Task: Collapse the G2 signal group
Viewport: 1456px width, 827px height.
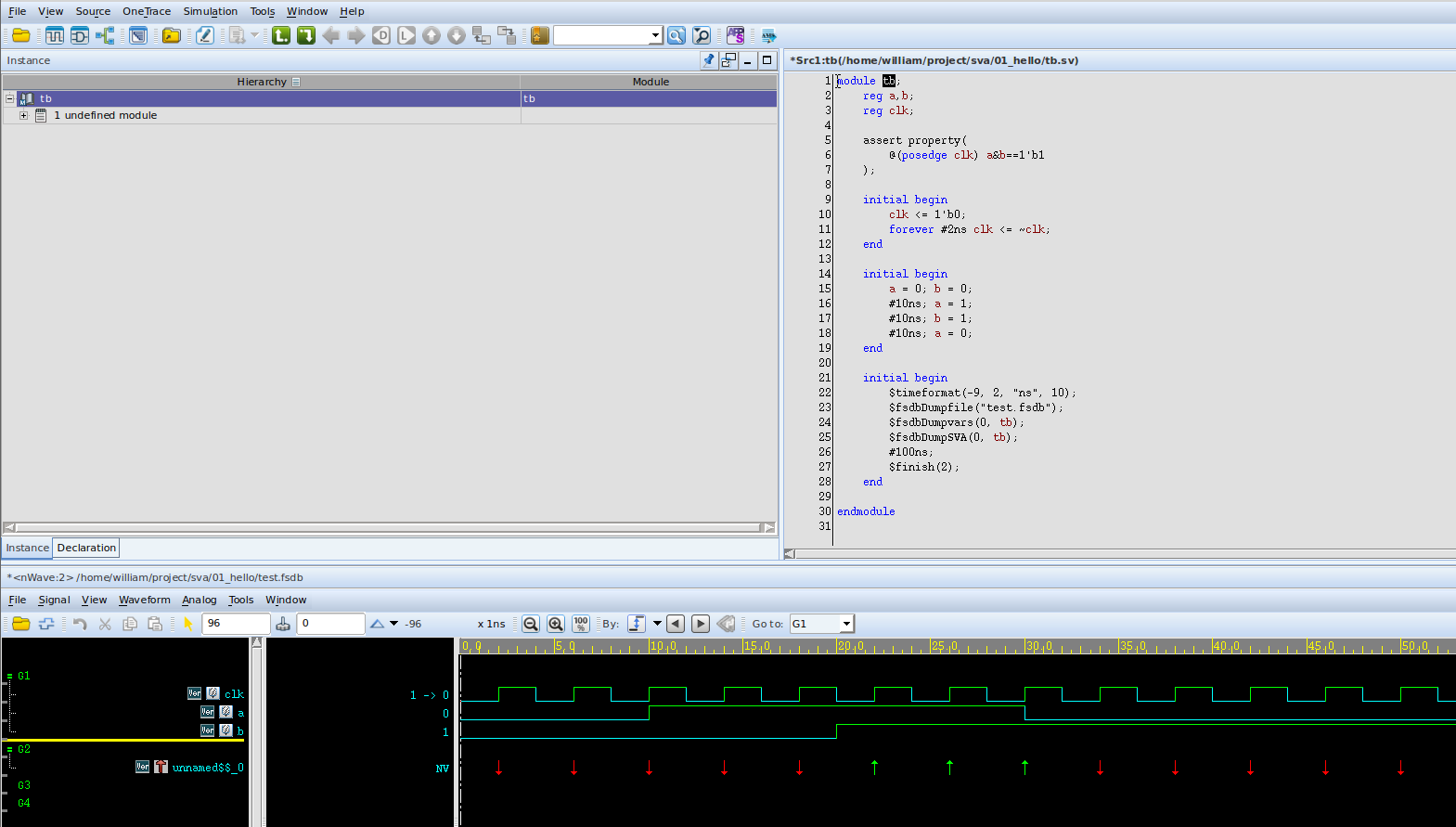Action: pyautogui.click(x=9, y=749)
